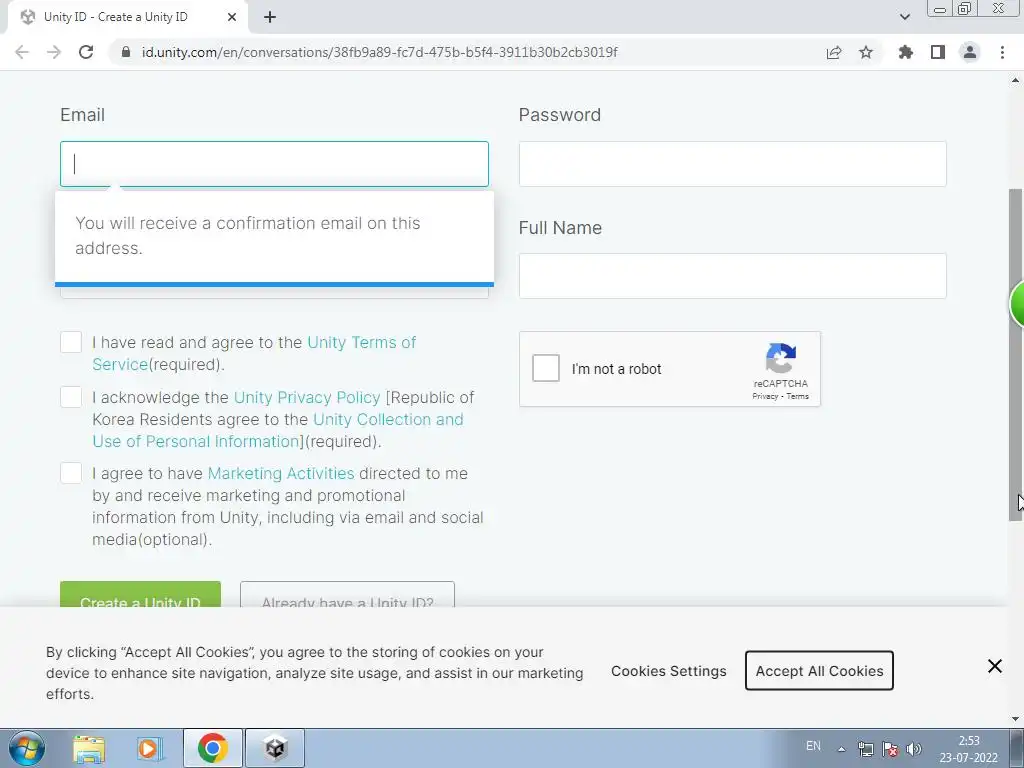View site info via the padlock icon
The width and height of the screenshot is (1024, 768).
click(x=126, y=52)
